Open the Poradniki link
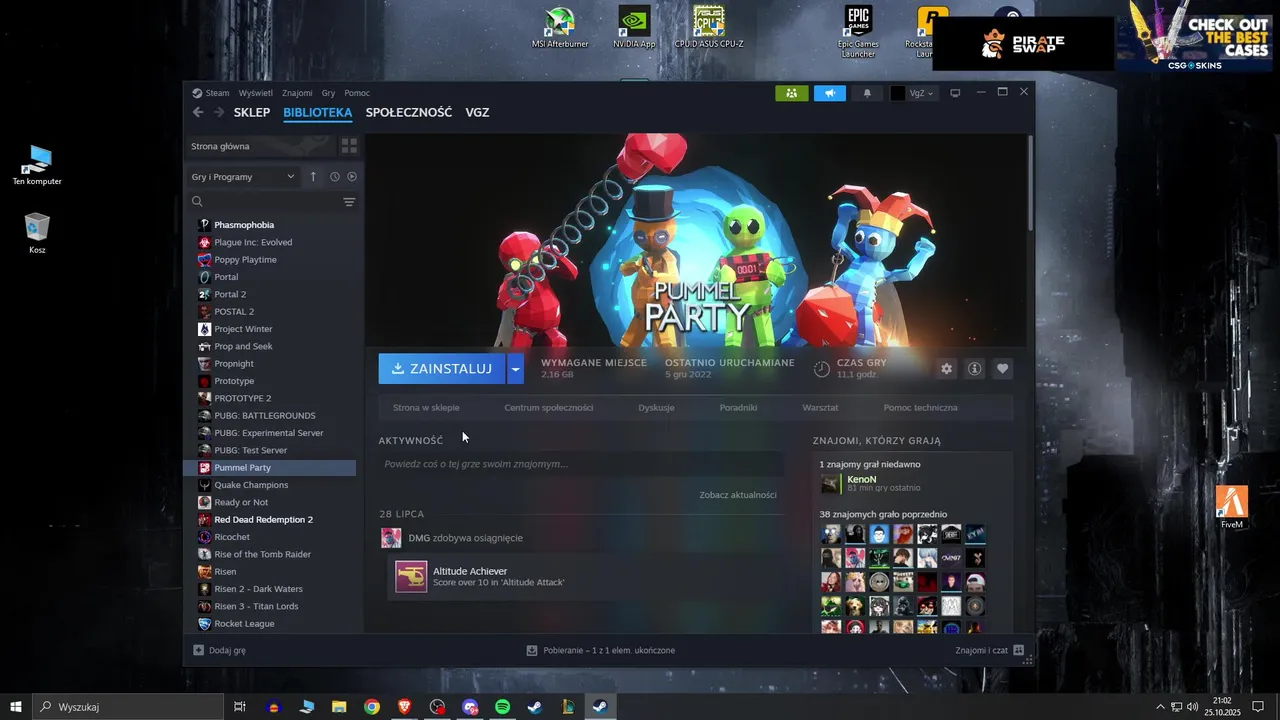The width and height of the screenshot is (1280, 720). 738,408
